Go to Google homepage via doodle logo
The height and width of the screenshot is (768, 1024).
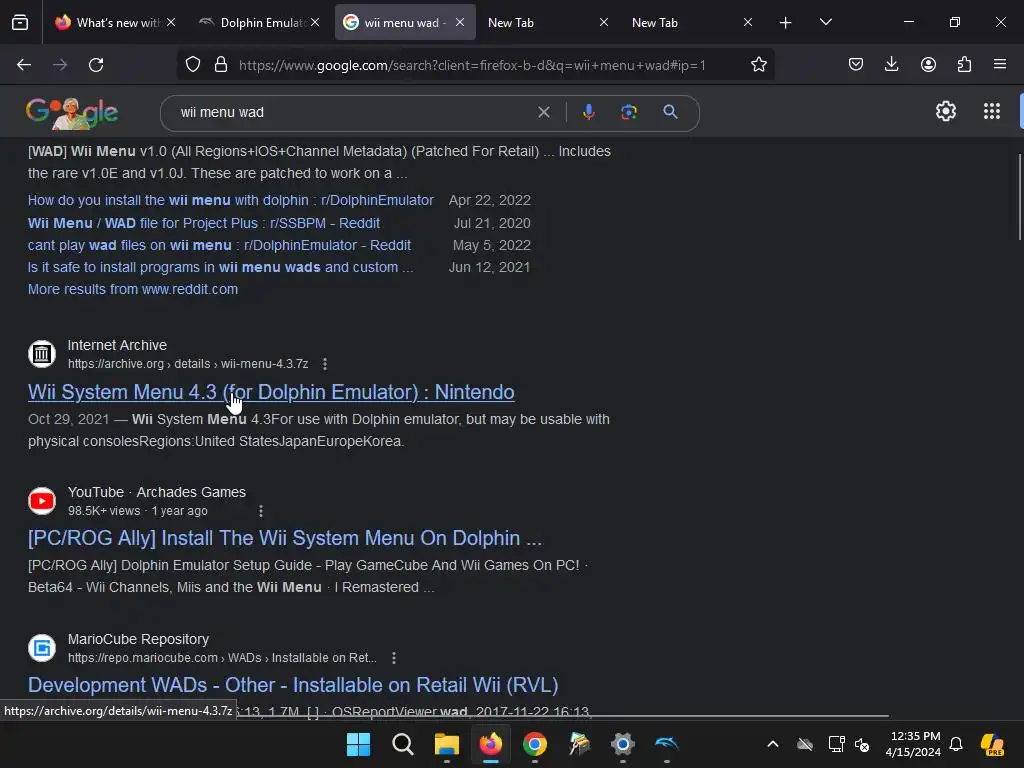click(72, 113)
